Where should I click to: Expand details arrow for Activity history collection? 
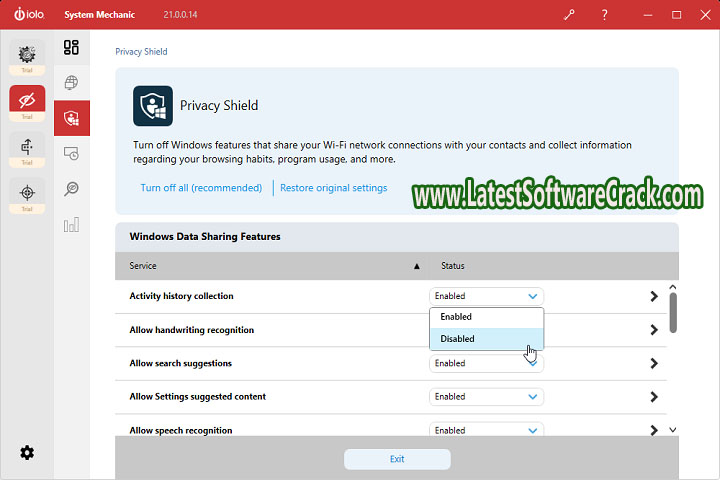[x=654, y=296]
